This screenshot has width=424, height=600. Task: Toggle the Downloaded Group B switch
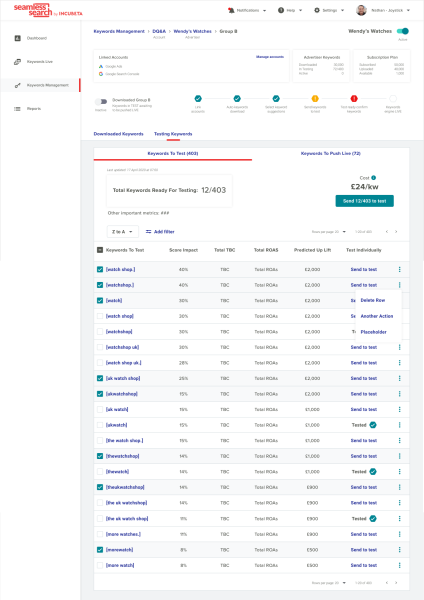(101, 101)
